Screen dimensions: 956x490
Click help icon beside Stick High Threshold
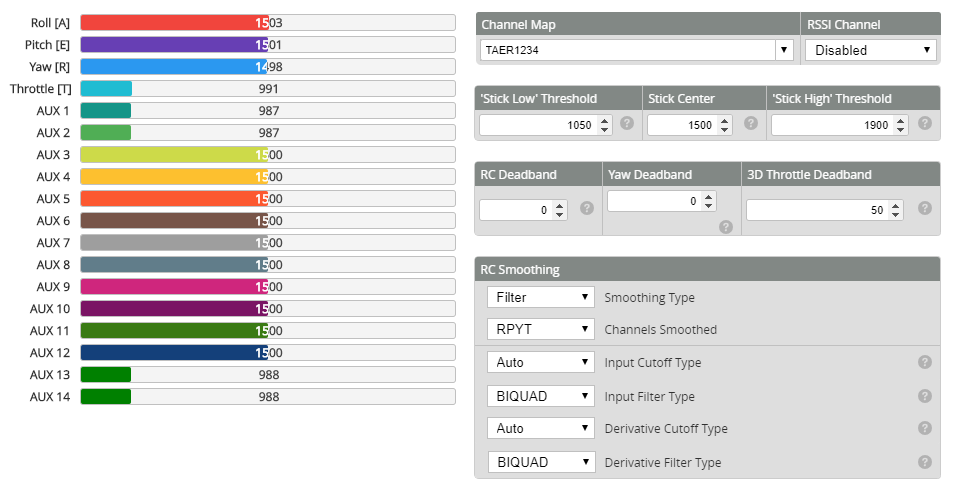click(924, 124)
